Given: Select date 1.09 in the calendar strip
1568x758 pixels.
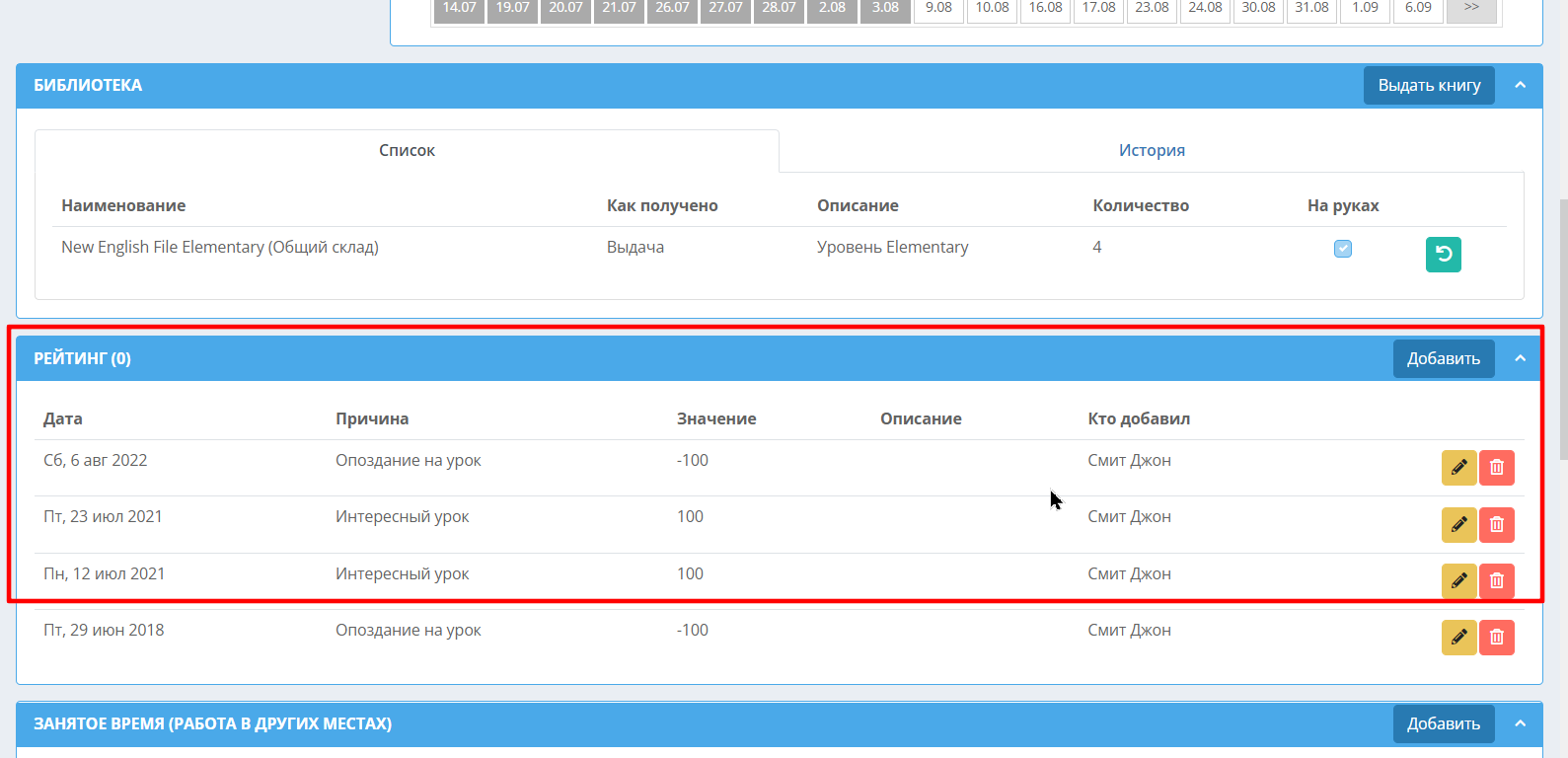Looking at the screenshot, I should [x=1366, y=9].
